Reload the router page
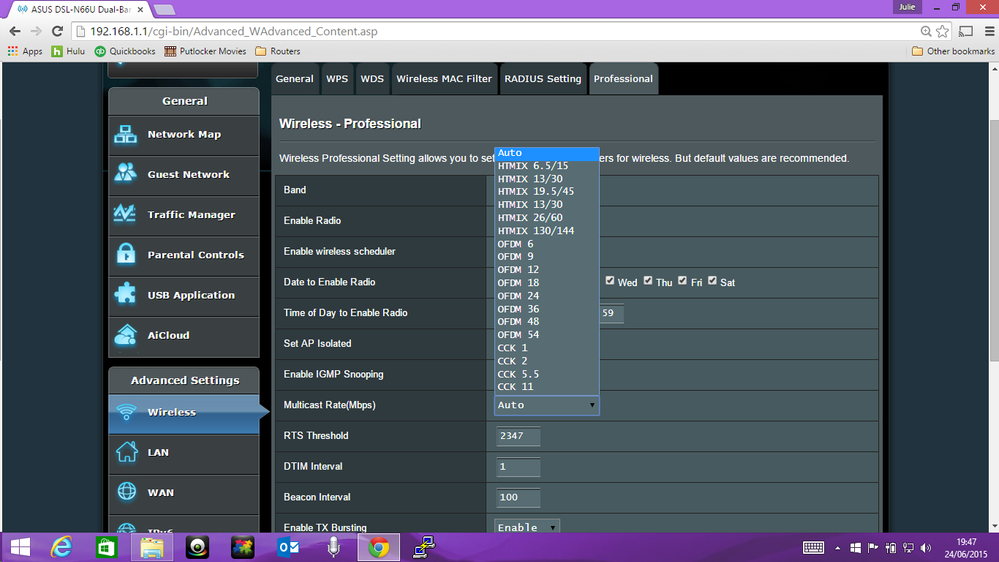999x562 pixels. [x=57, y=31]
